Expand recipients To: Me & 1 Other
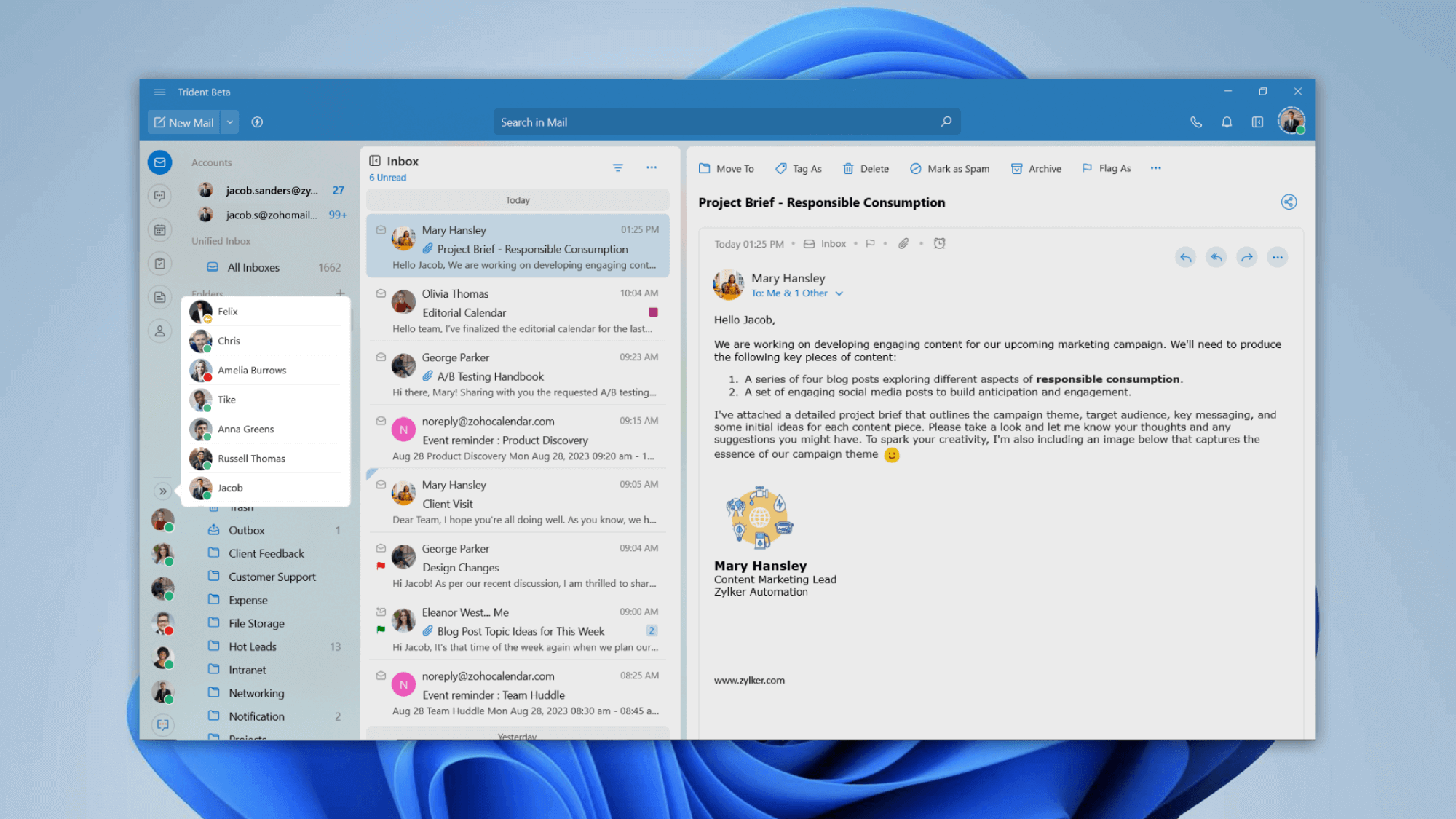The image size is (1456, 819). click(x=797, y=293)
